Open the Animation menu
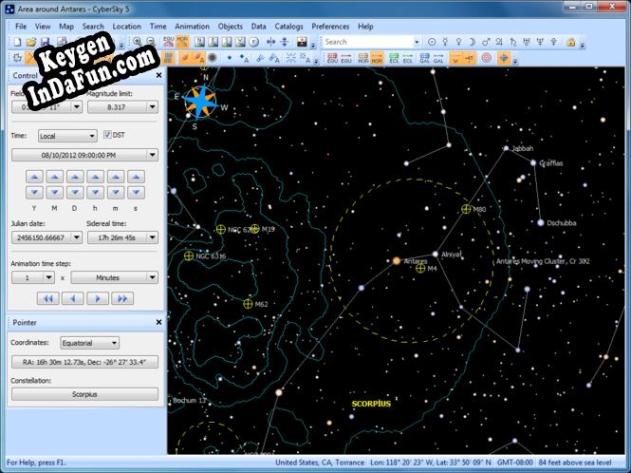Screen dimensions: 631x473 192,27
